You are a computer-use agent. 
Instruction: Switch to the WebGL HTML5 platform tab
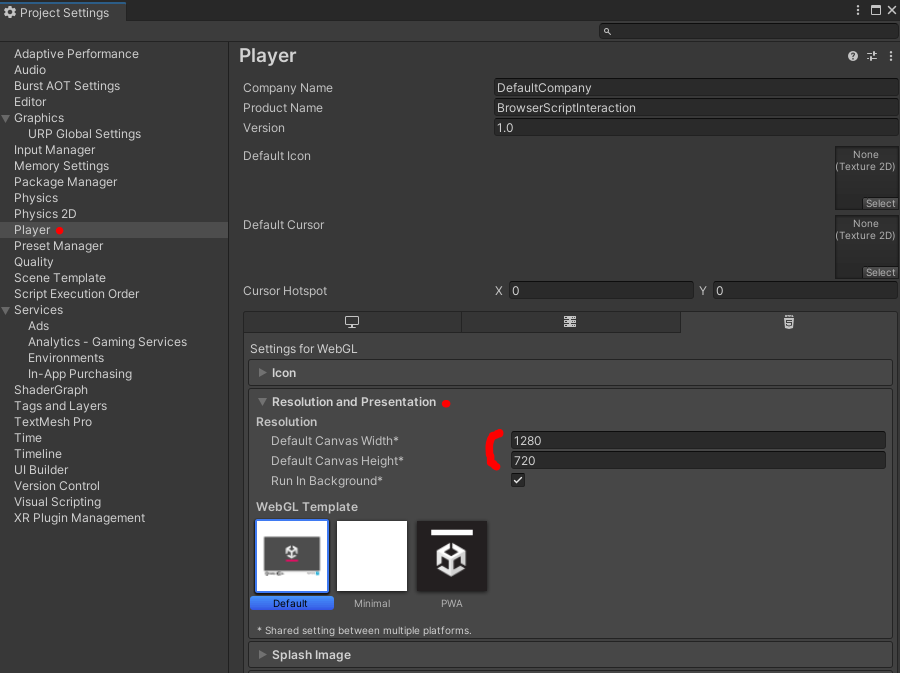tap(789, 322)
